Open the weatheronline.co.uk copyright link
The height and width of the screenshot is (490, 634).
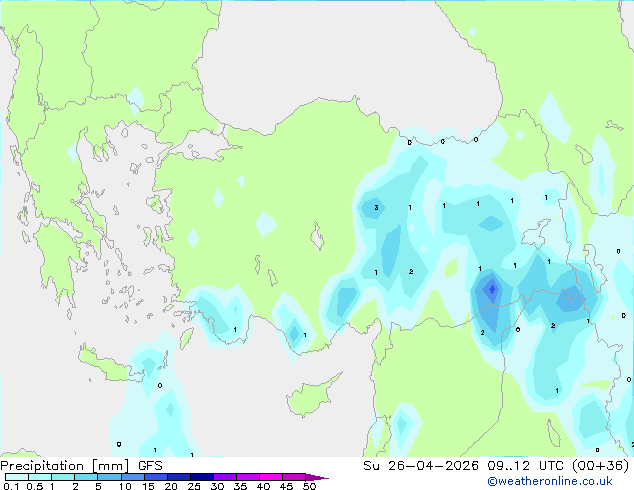pyautogui.click(x=549, y=481)
